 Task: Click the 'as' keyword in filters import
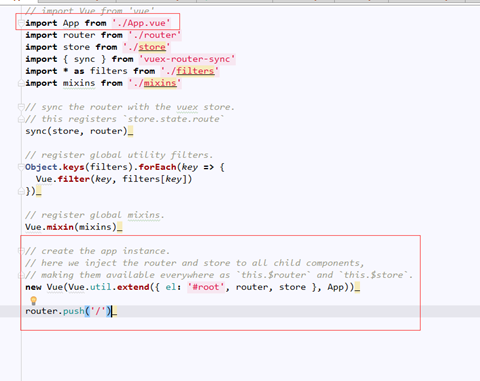[79, 71]
